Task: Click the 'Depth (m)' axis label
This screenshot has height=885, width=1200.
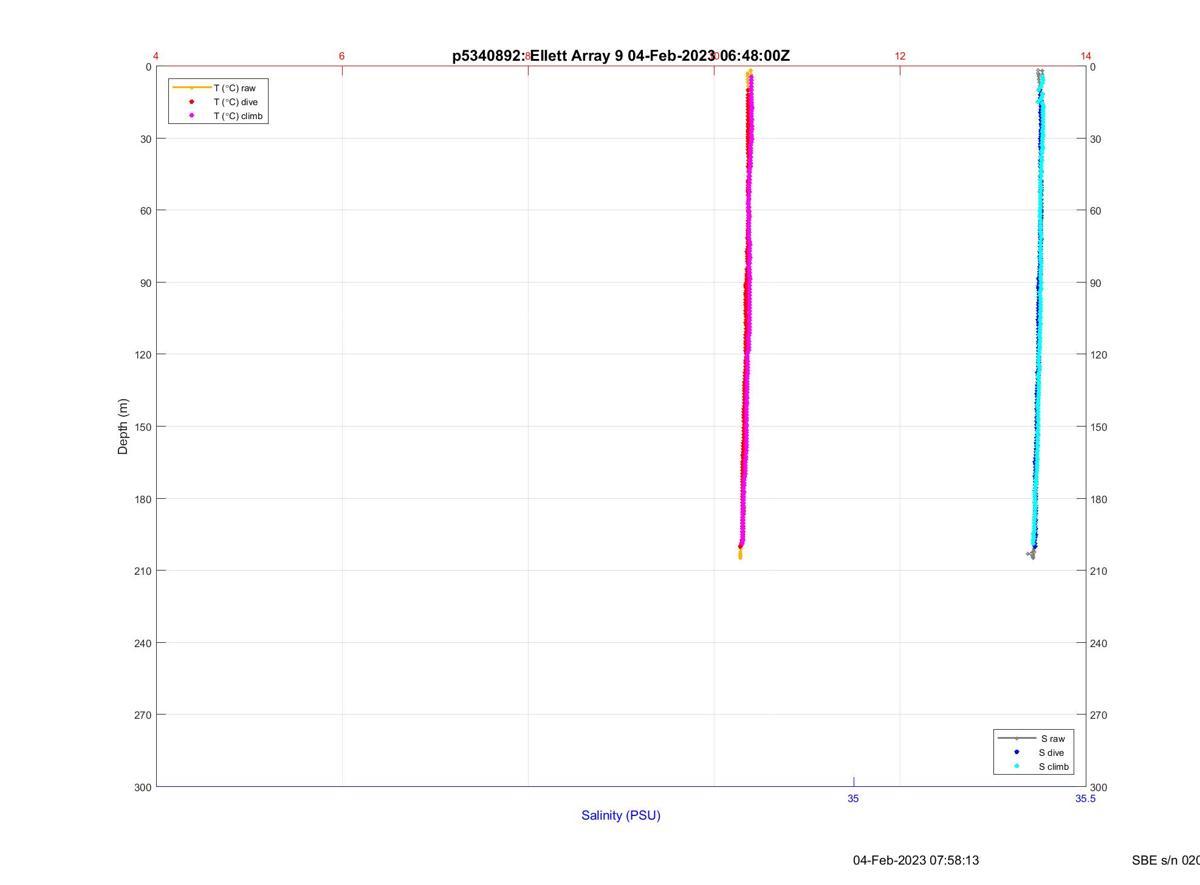Action: (x=123, y=426)
